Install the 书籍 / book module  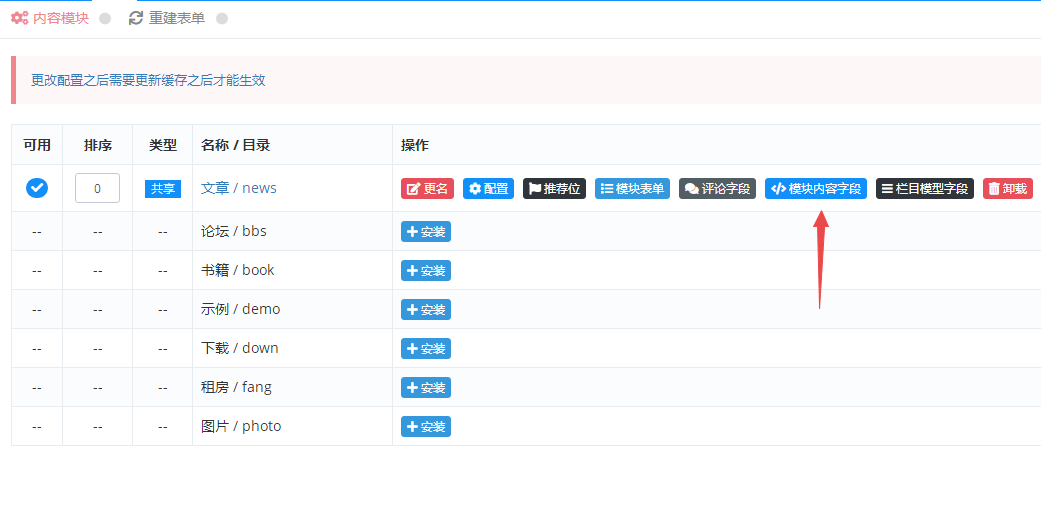(x=426, y=271)
